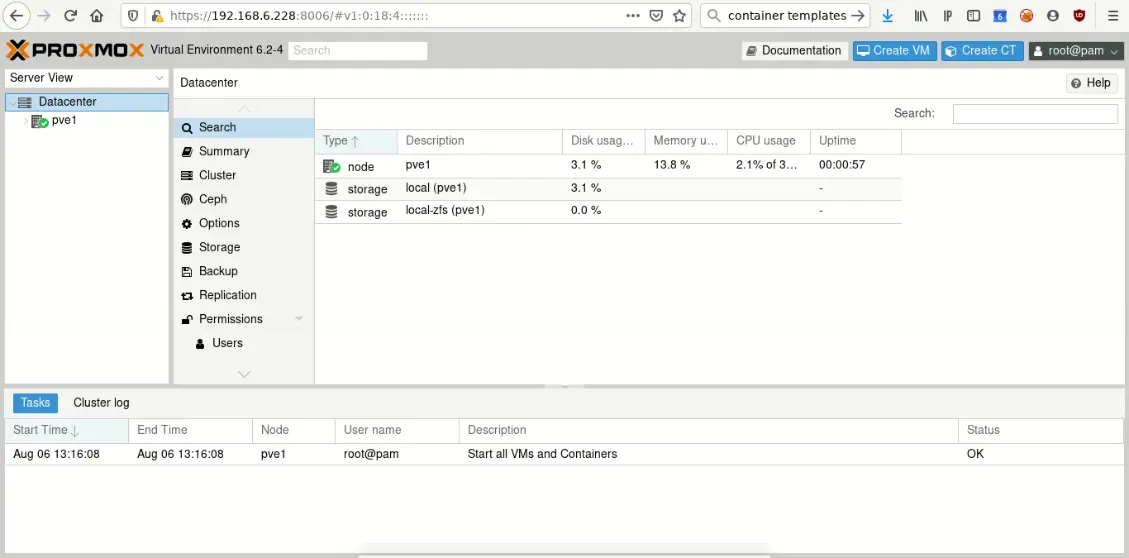Click the Proxmox logo
1129x558 pixels.
(x=75, y=50)
